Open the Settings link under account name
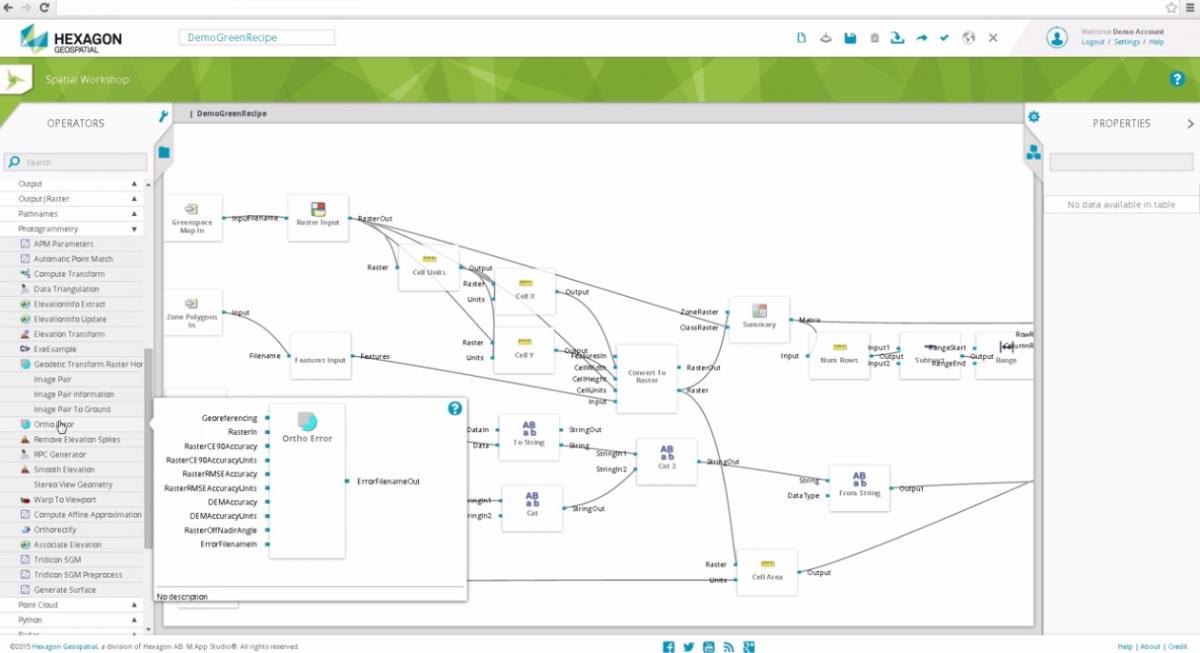This screenshot has width=1200, height=653. (x=1127, y=42)
